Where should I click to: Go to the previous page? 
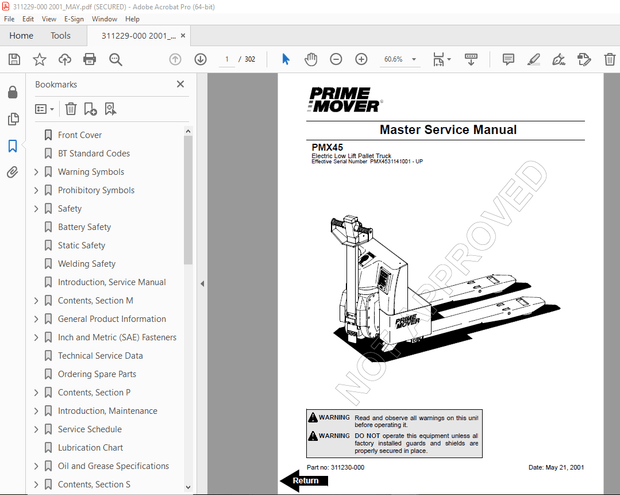tap(175, 59)
